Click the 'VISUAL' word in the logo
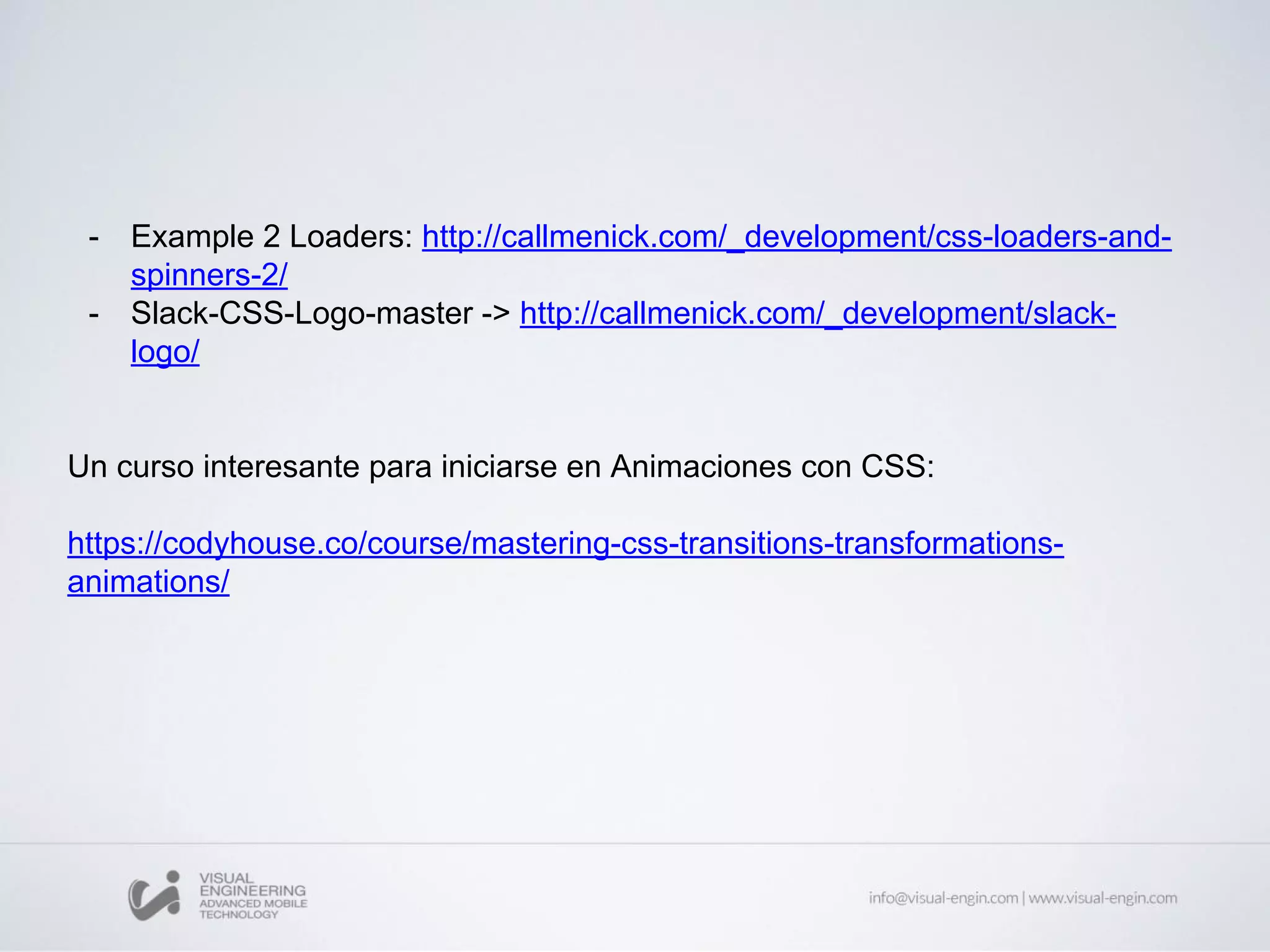Screen dimensions: 1270x952 pyautogui.click(x=226, y=878)
